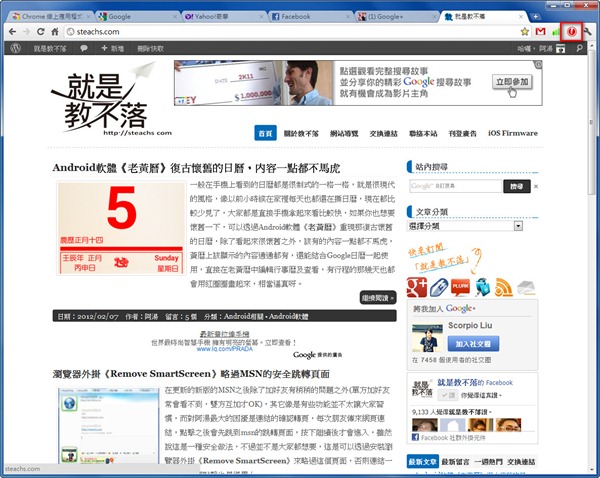Screen dimensions: 600x478
Task: Open the blue pen social icon
Action: click(439, 287)
